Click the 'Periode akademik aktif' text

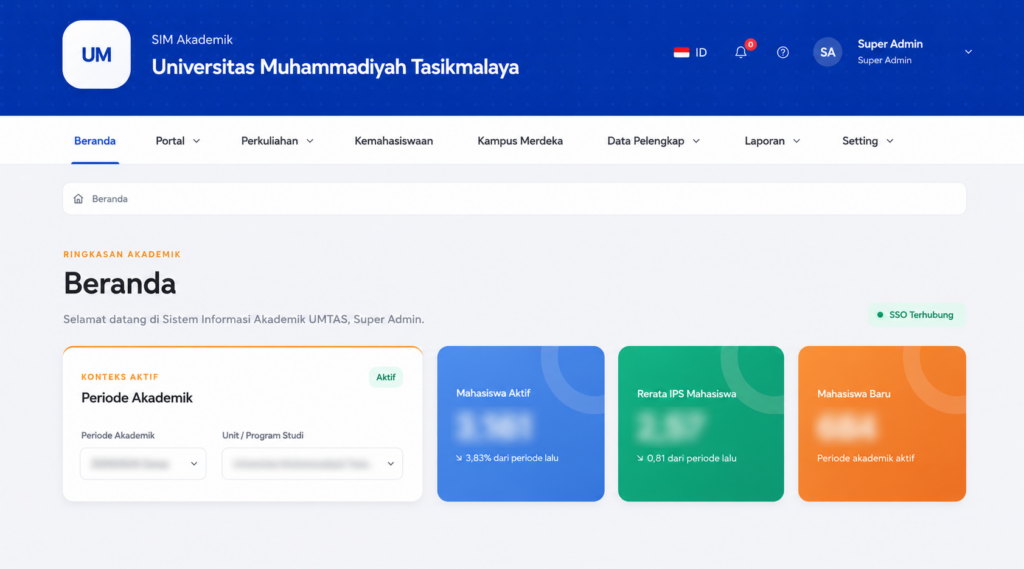[x=865, y=458]
